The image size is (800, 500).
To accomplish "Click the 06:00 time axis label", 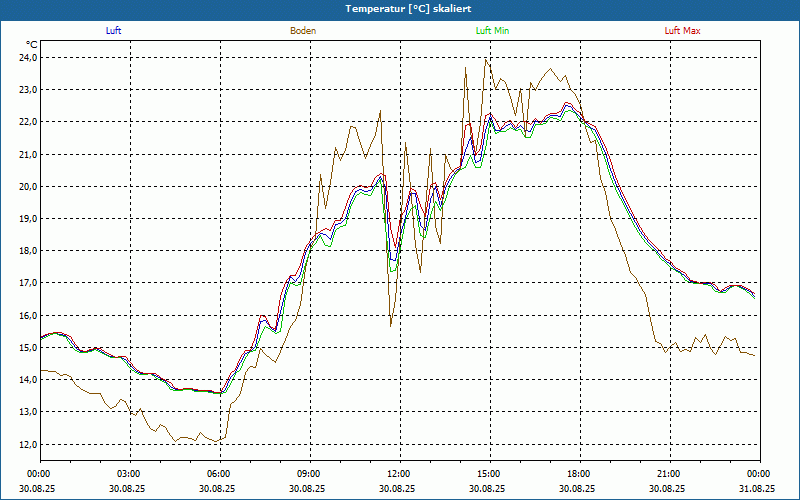I will 219,474.
